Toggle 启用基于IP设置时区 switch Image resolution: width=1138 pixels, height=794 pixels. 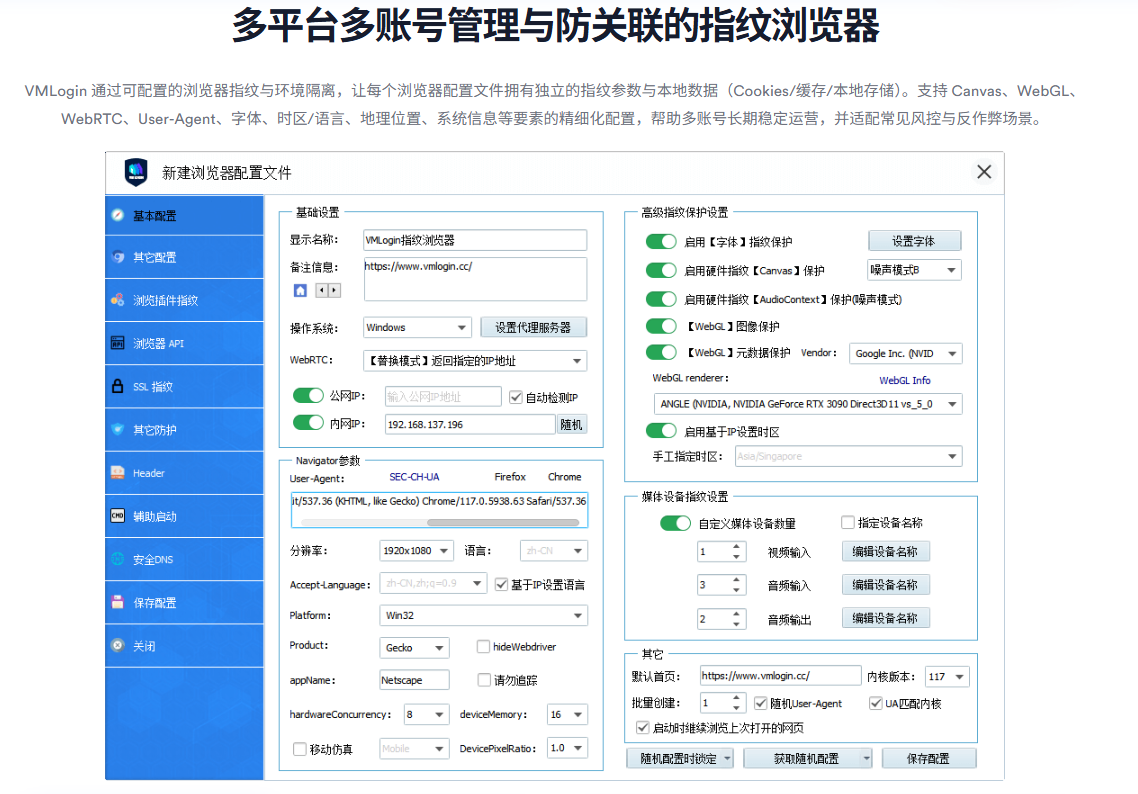(660, 430)
